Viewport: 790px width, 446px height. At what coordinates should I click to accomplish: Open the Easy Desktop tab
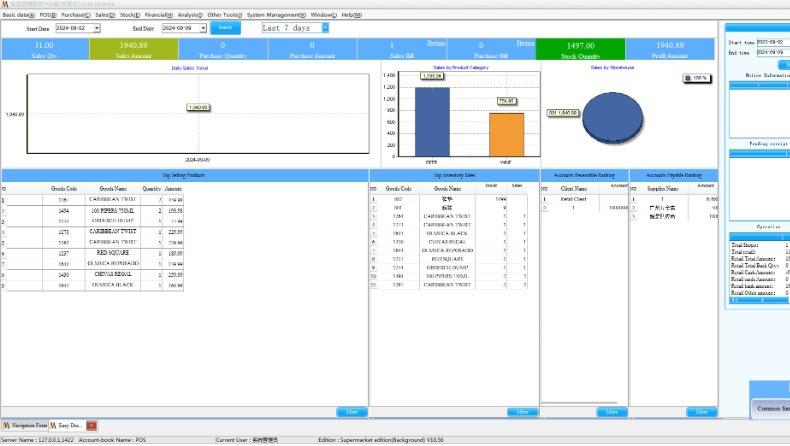pyautogui.click(x=66, y=426)
